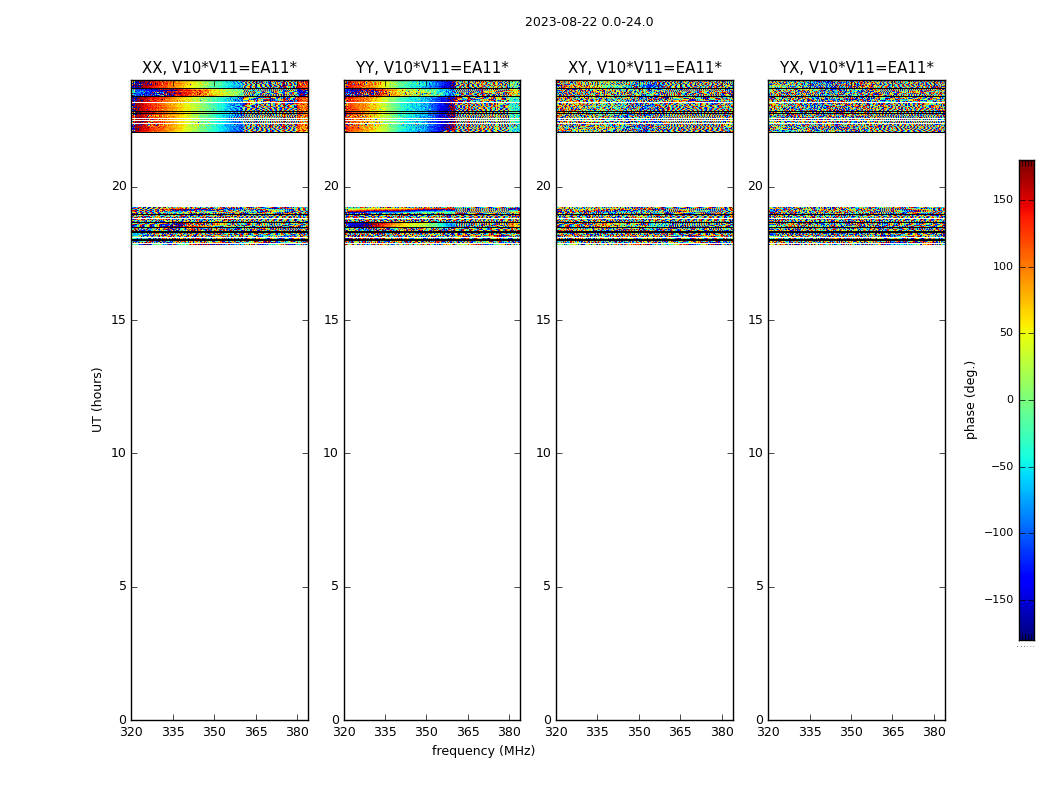1050x800 pixels.
Task: Click the 10 hour tick on XX panel axis
Action: click(x=119, y=453)
